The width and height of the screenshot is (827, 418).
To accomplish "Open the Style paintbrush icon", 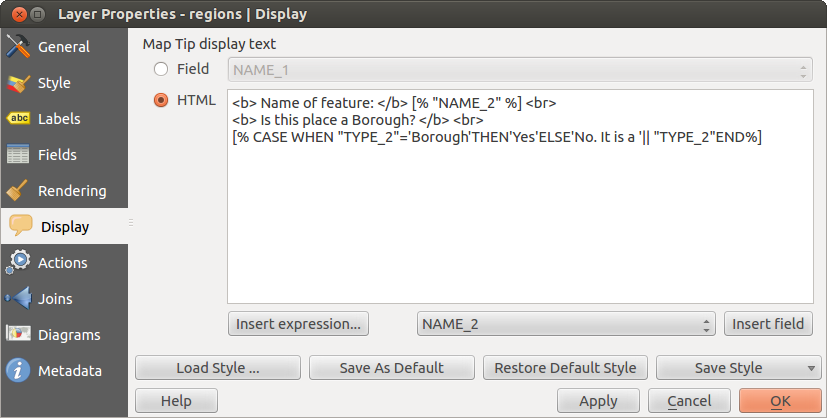I will pyautogui.click(x=17, y=83).
